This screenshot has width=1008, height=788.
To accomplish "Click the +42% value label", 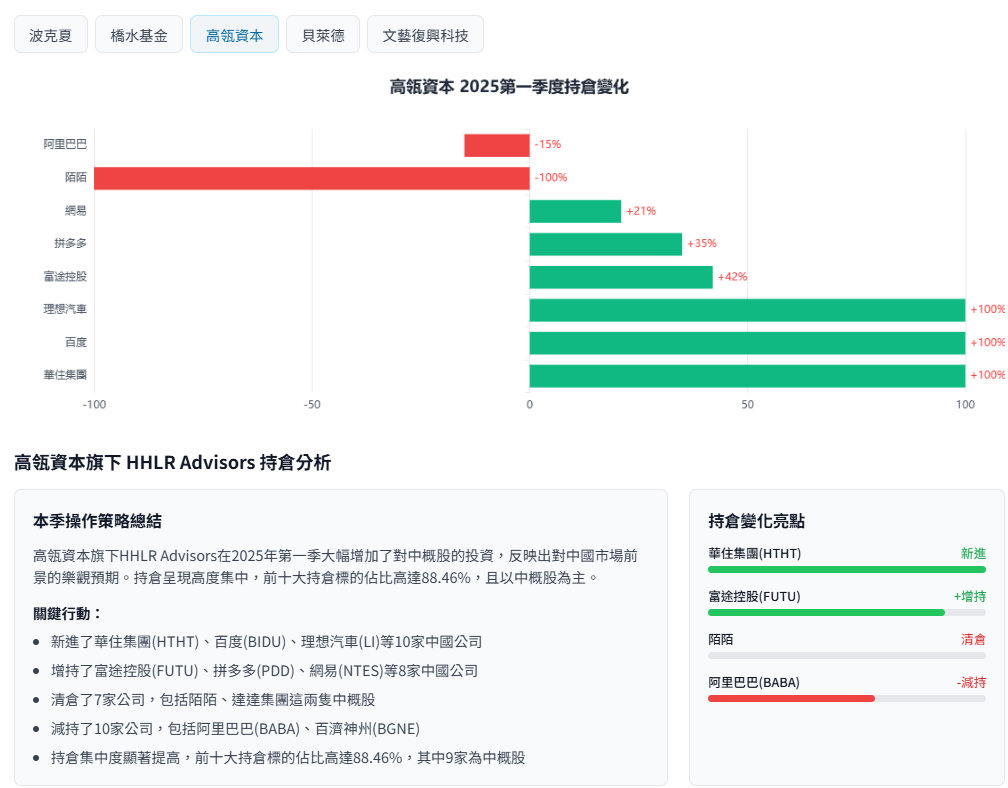I will click(x=733, y=277).
